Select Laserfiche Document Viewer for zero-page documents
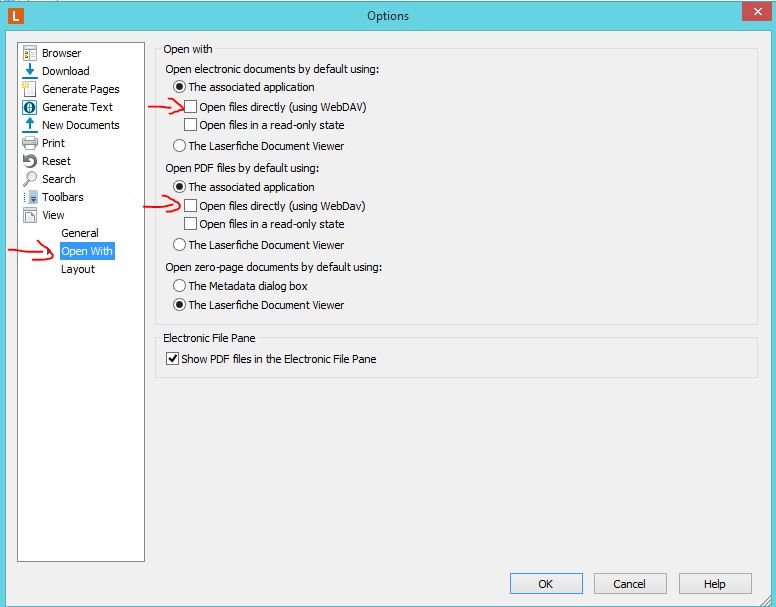Viewport: 776px width, 607px height. click(179, 305)
